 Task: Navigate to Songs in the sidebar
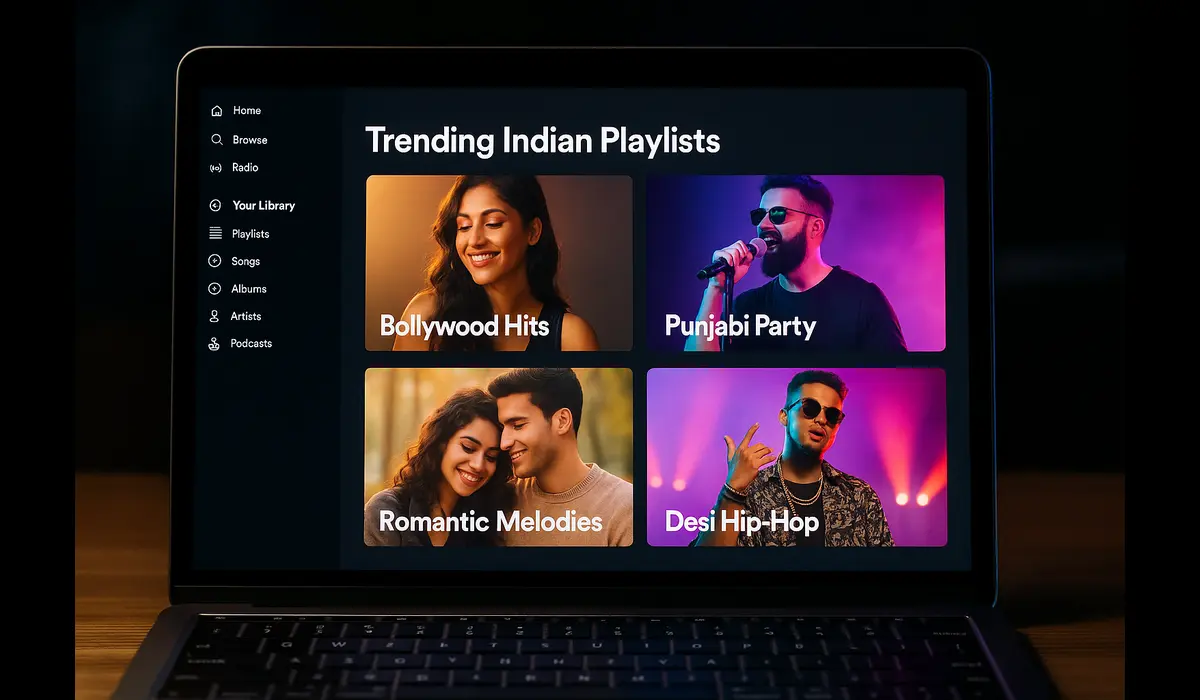pyautogui.click(x=246, y=261)
